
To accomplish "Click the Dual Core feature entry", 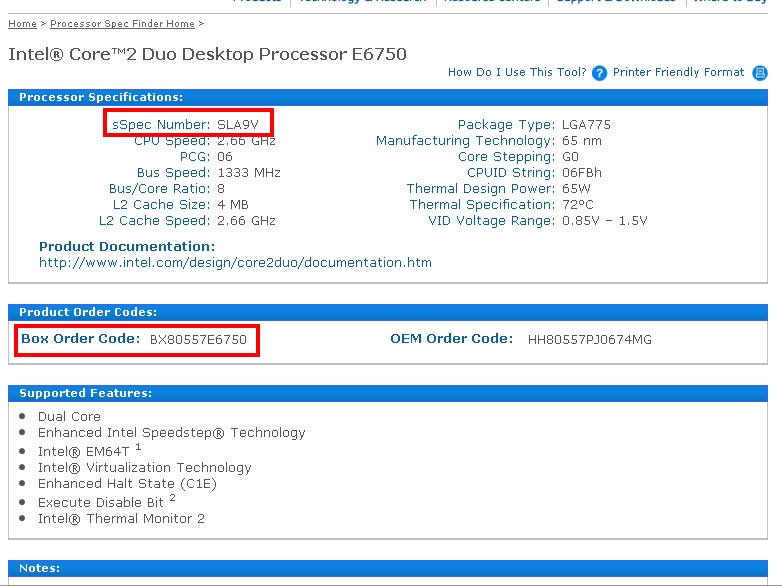I will [x=69, y=416].
